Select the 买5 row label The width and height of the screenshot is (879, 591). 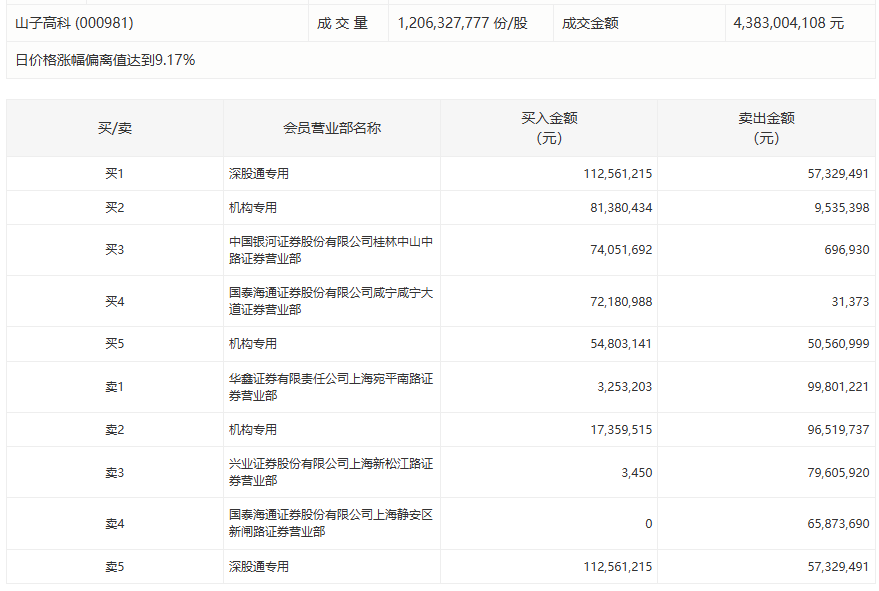point(114,344)
